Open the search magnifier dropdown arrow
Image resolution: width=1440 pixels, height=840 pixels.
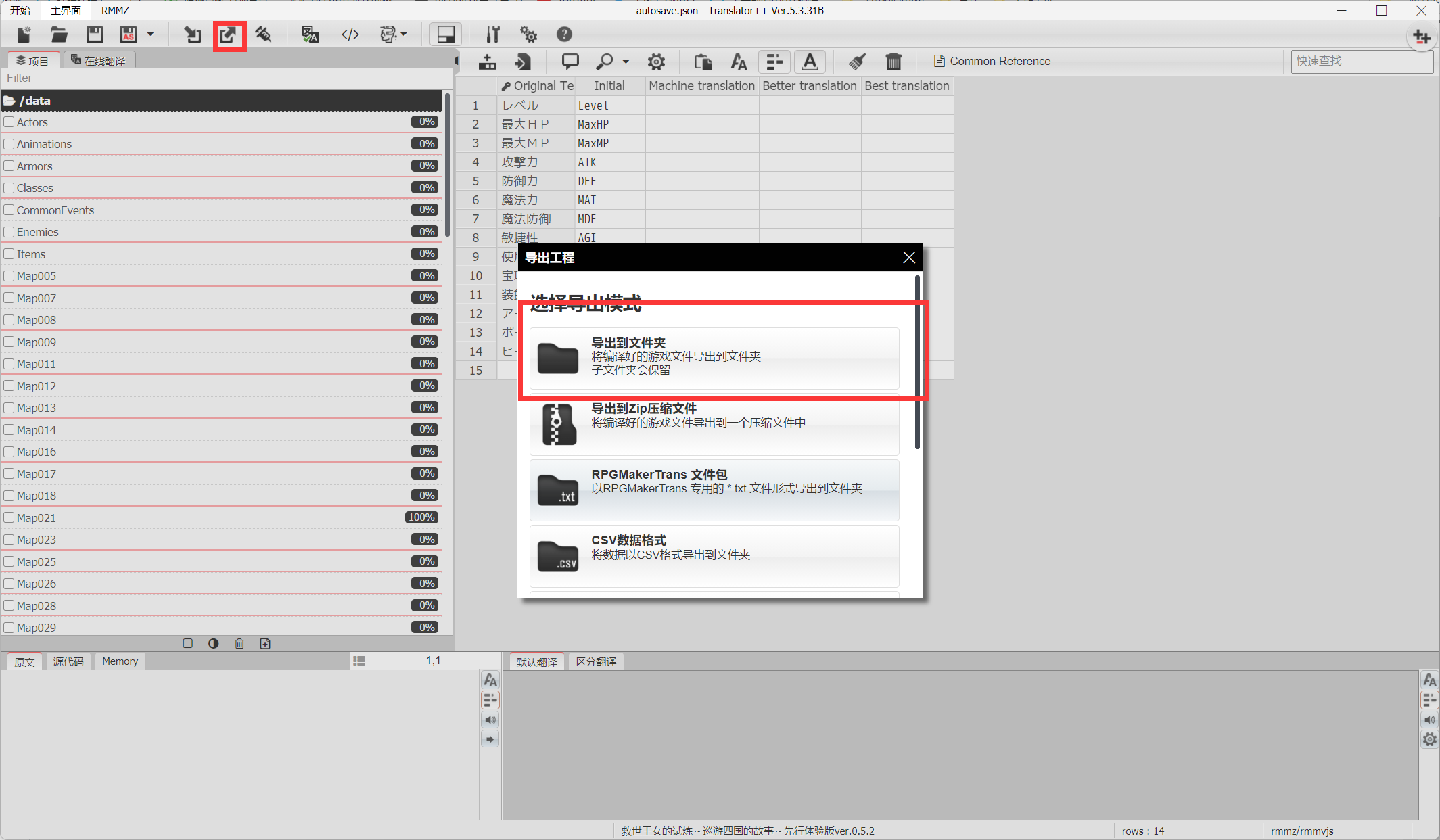tap(626, 62)
